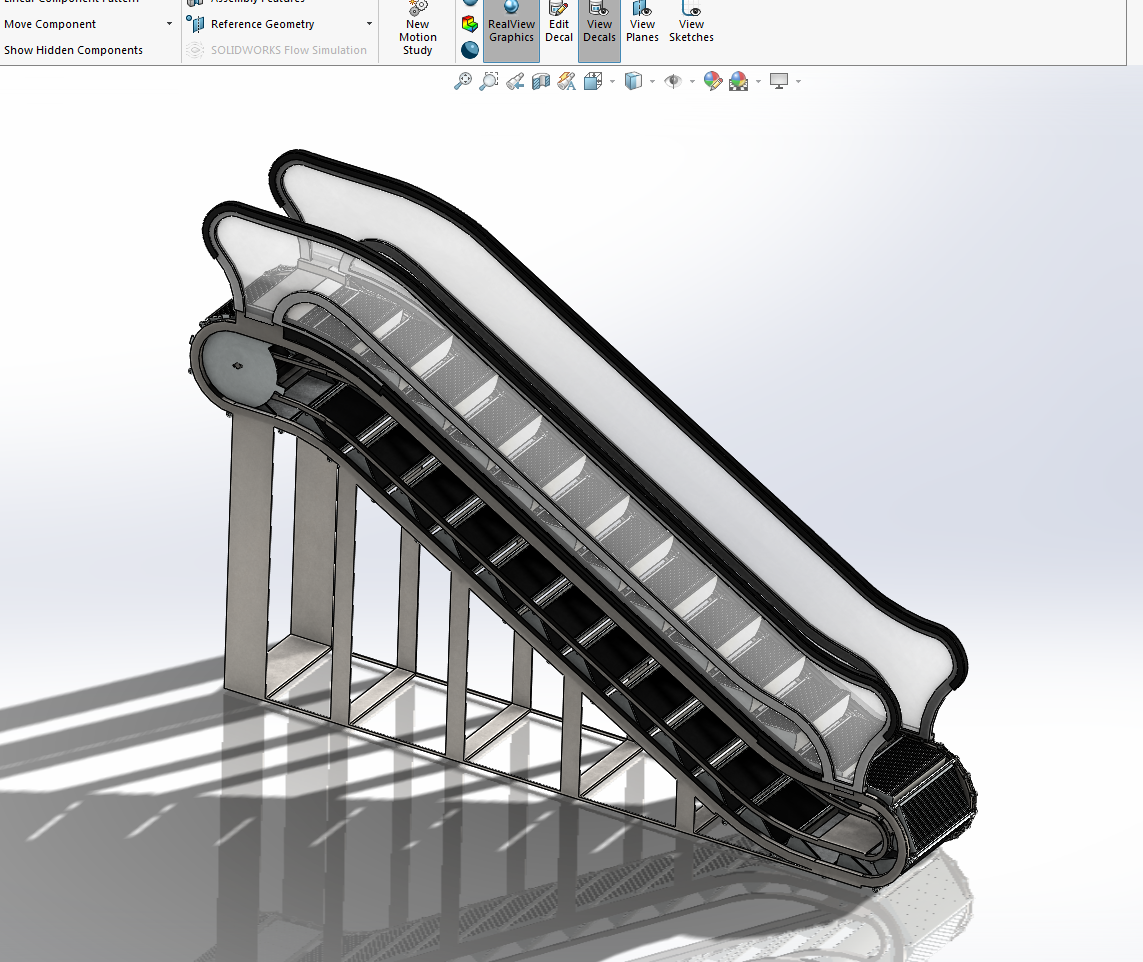The width and height of the screenshot is (1143, 962).
Task: Expand the Display Style dropdown arrow
Action: [x=652, y=81]
